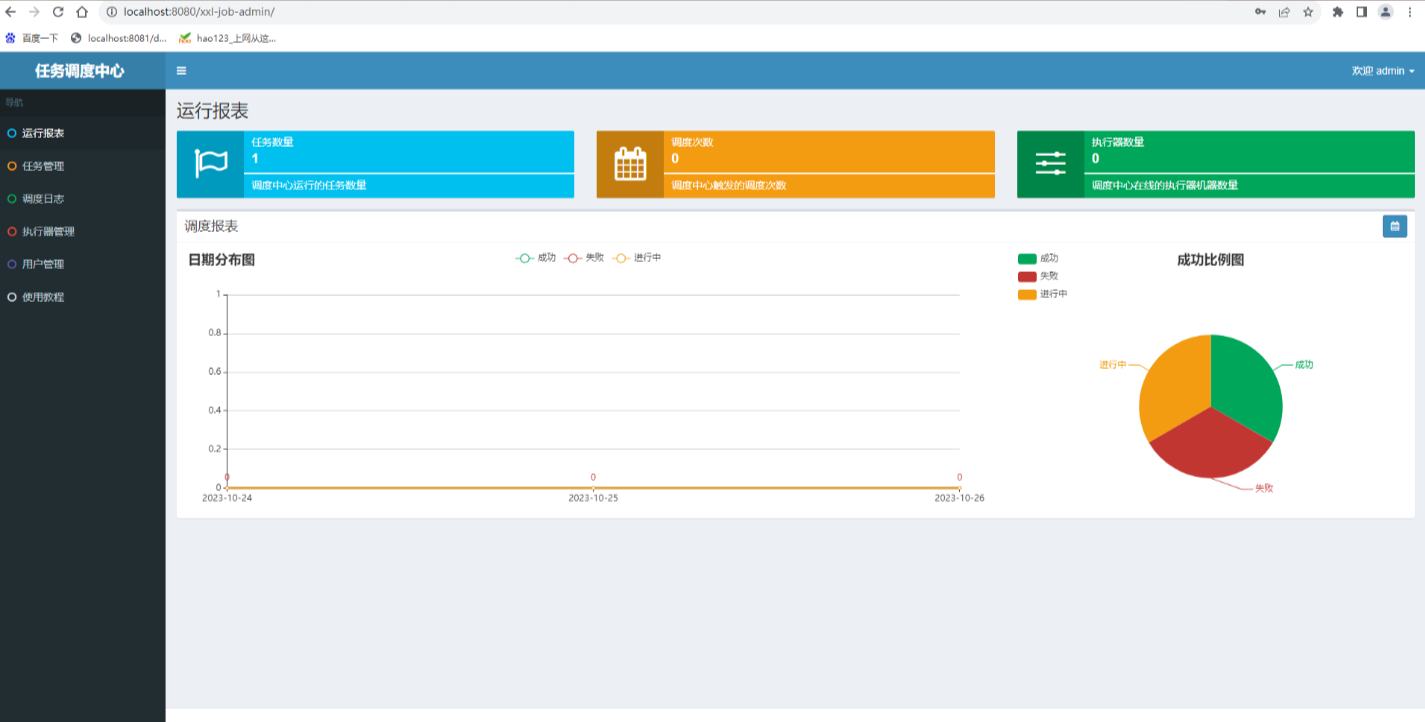Click browser back arrow
Screen dimensions: 1425x722
click(x=11, y=12)
